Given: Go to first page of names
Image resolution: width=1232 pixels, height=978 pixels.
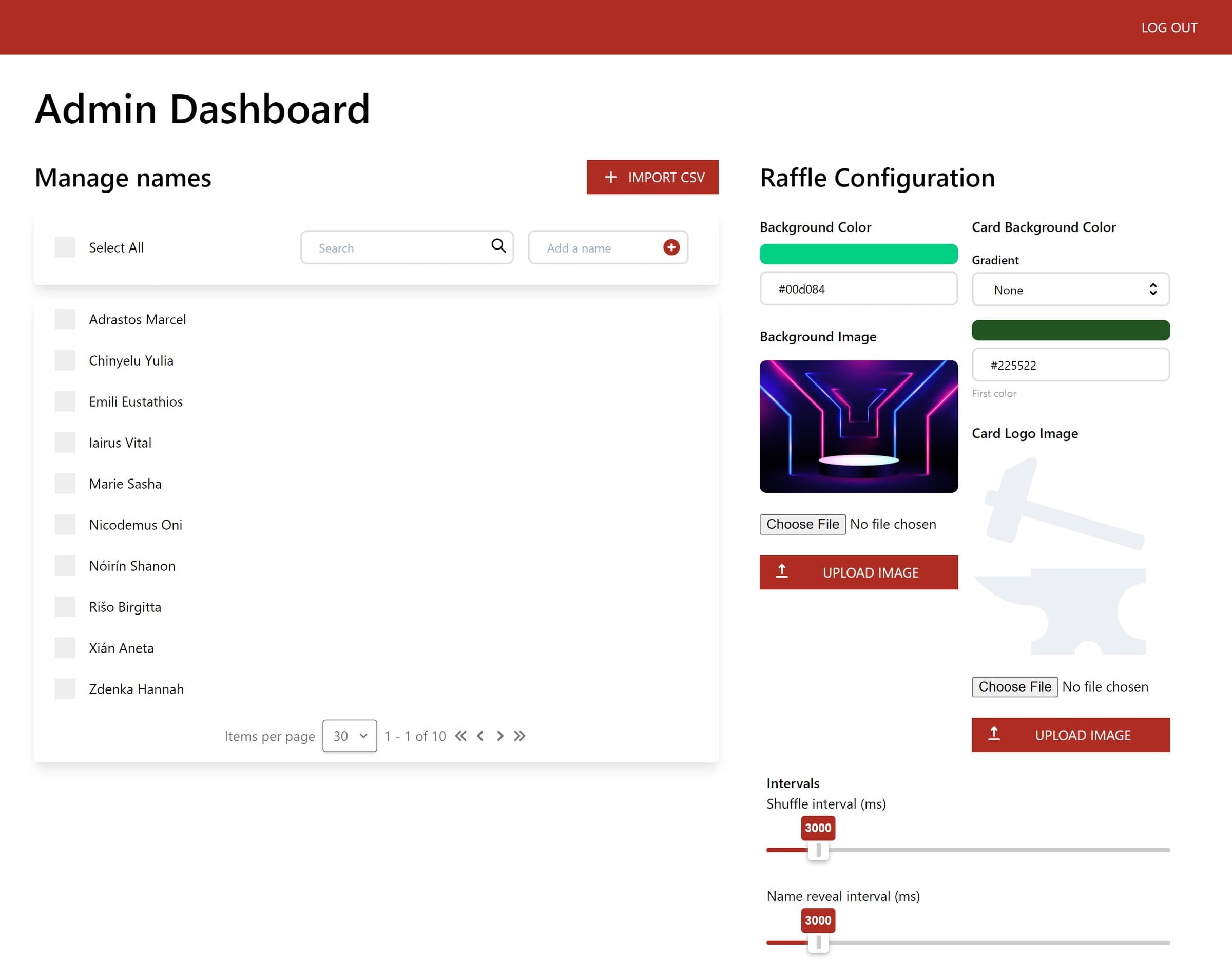Looking at the screenshot, I should point(460,736).
